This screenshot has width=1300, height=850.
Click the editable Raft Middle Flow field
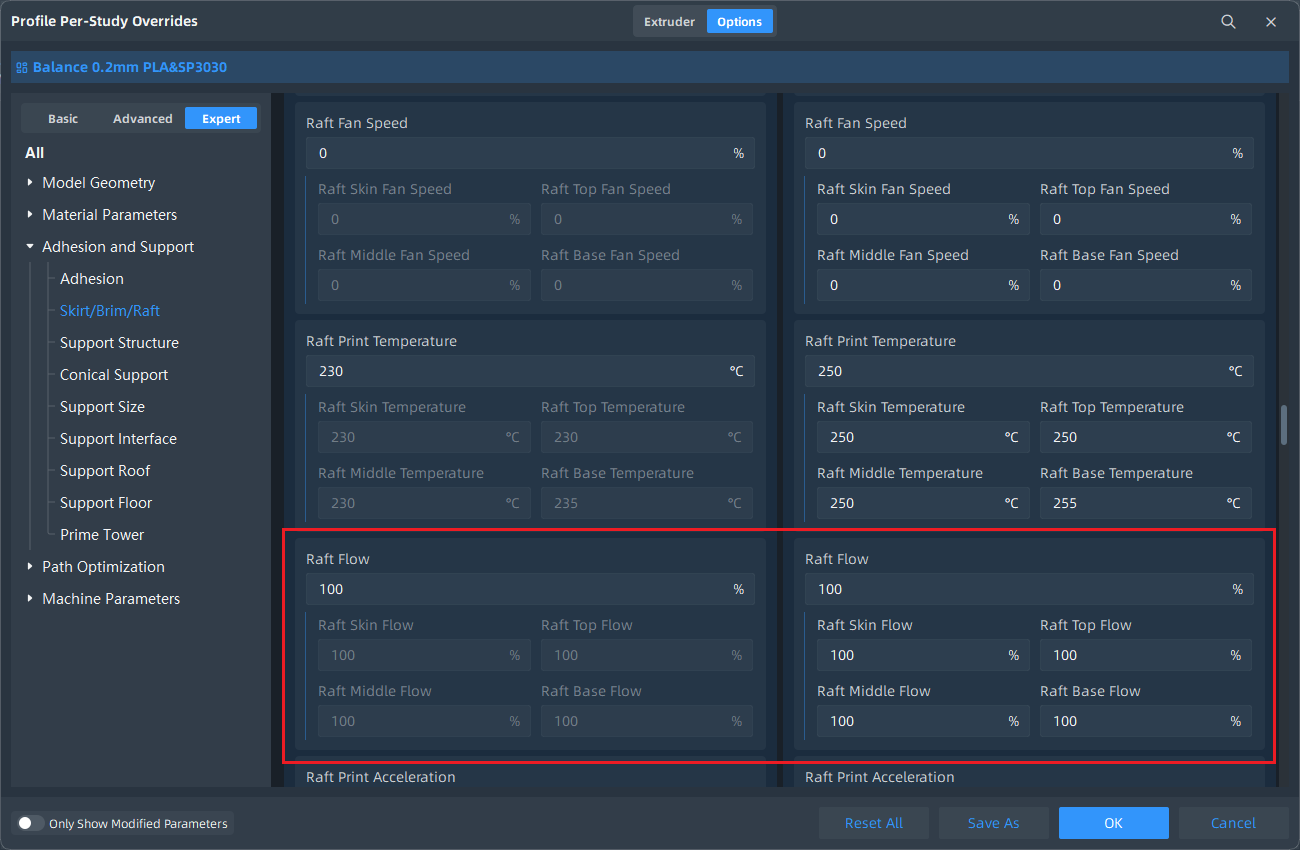click(923, 721)
